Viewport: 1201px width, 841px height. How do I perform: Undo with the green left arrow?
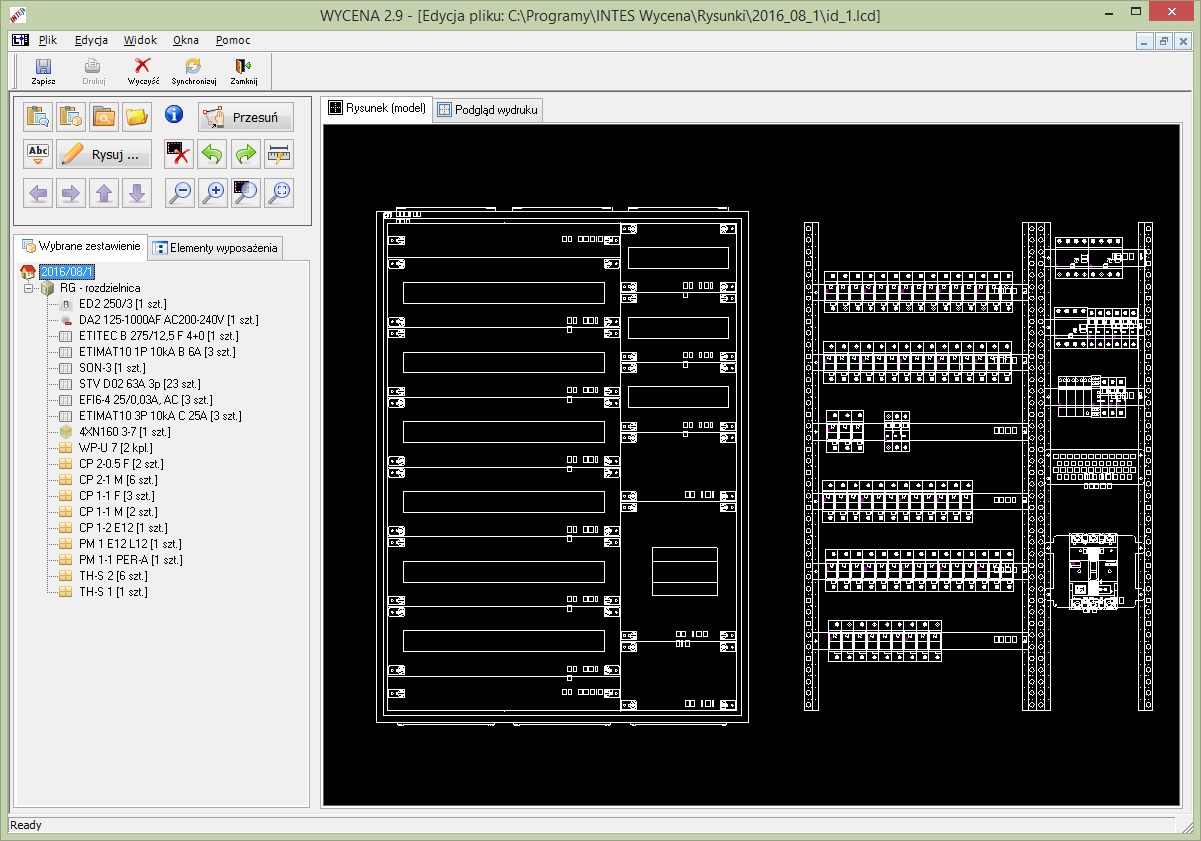click(212, 154)
